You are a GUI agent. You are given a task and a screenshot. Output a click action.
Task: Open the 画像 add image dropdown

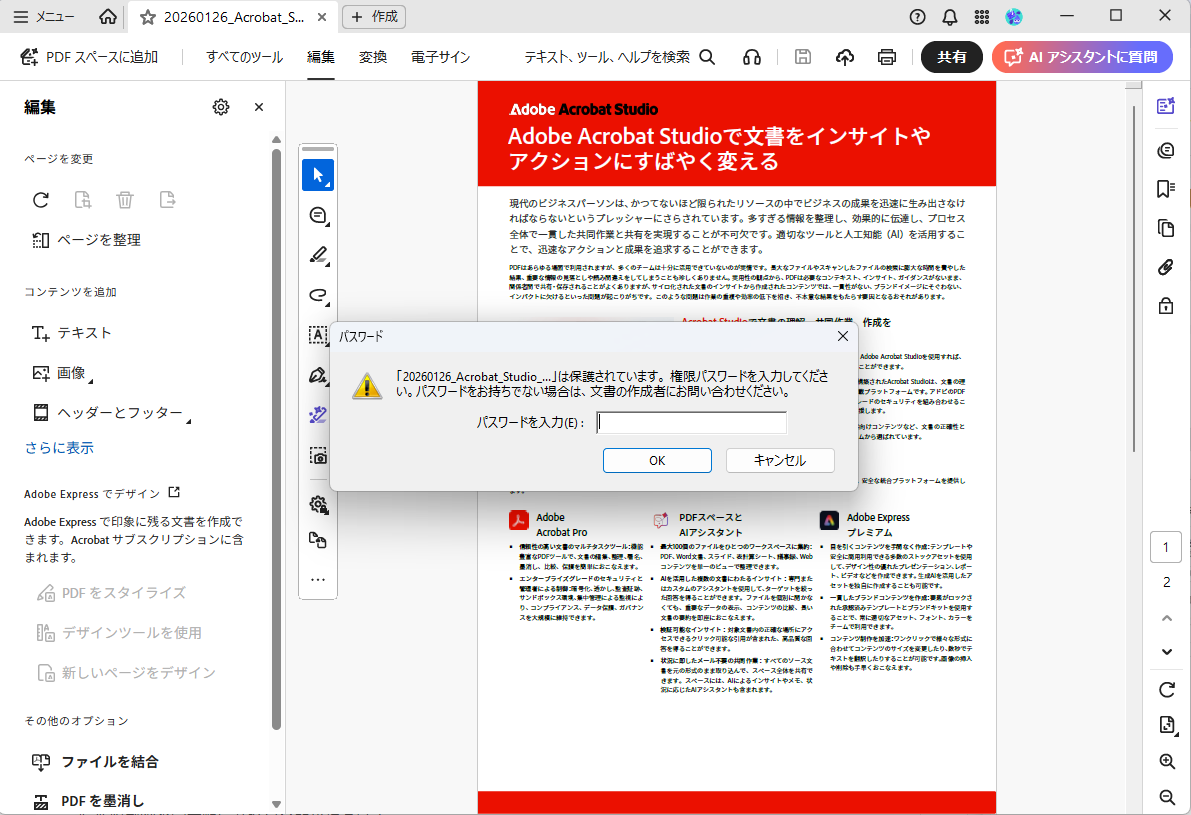click(62, 373)
